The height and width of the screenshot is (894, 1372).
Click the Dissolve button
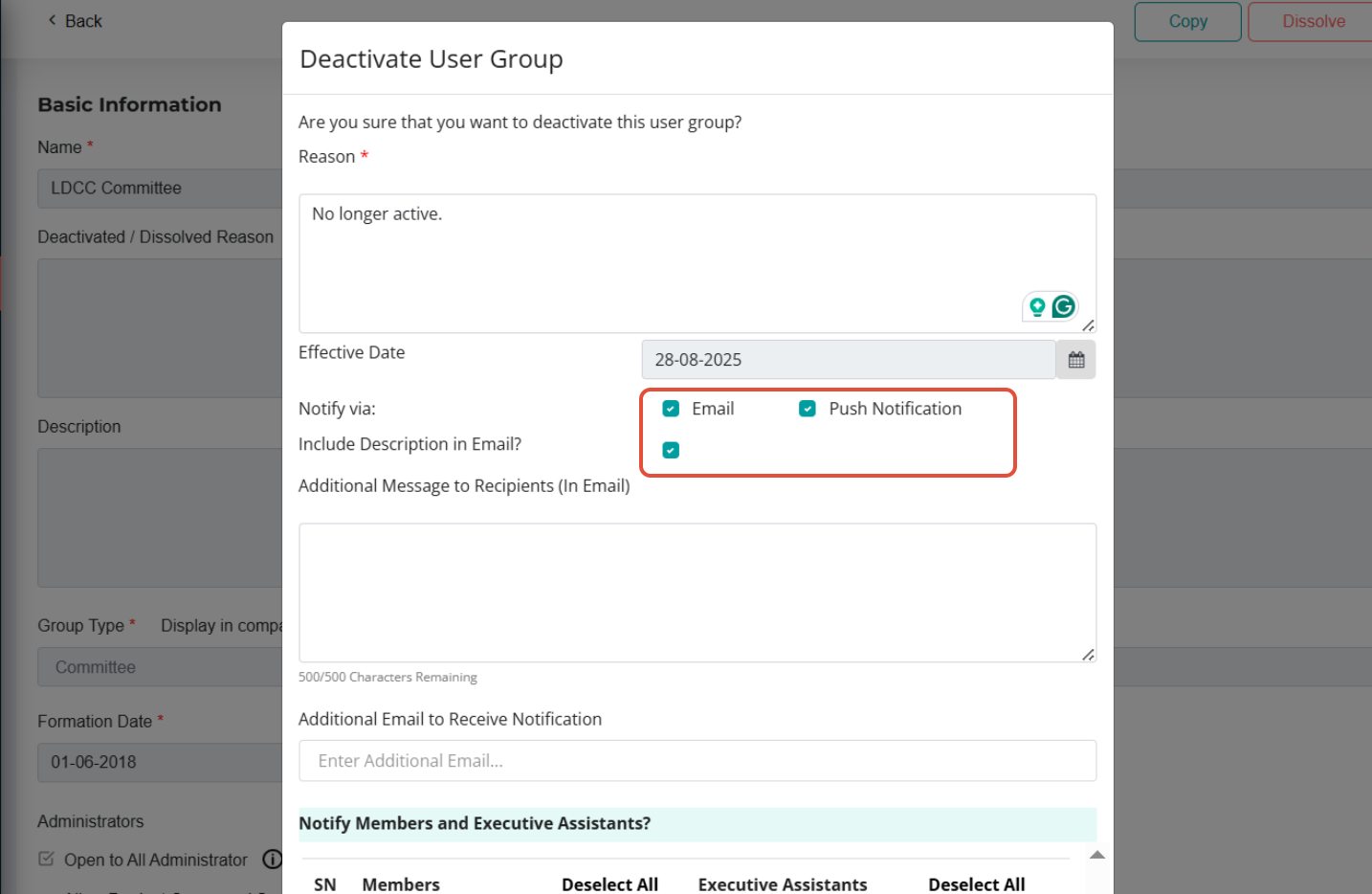pyautogui.click(x=1313, y=21)
